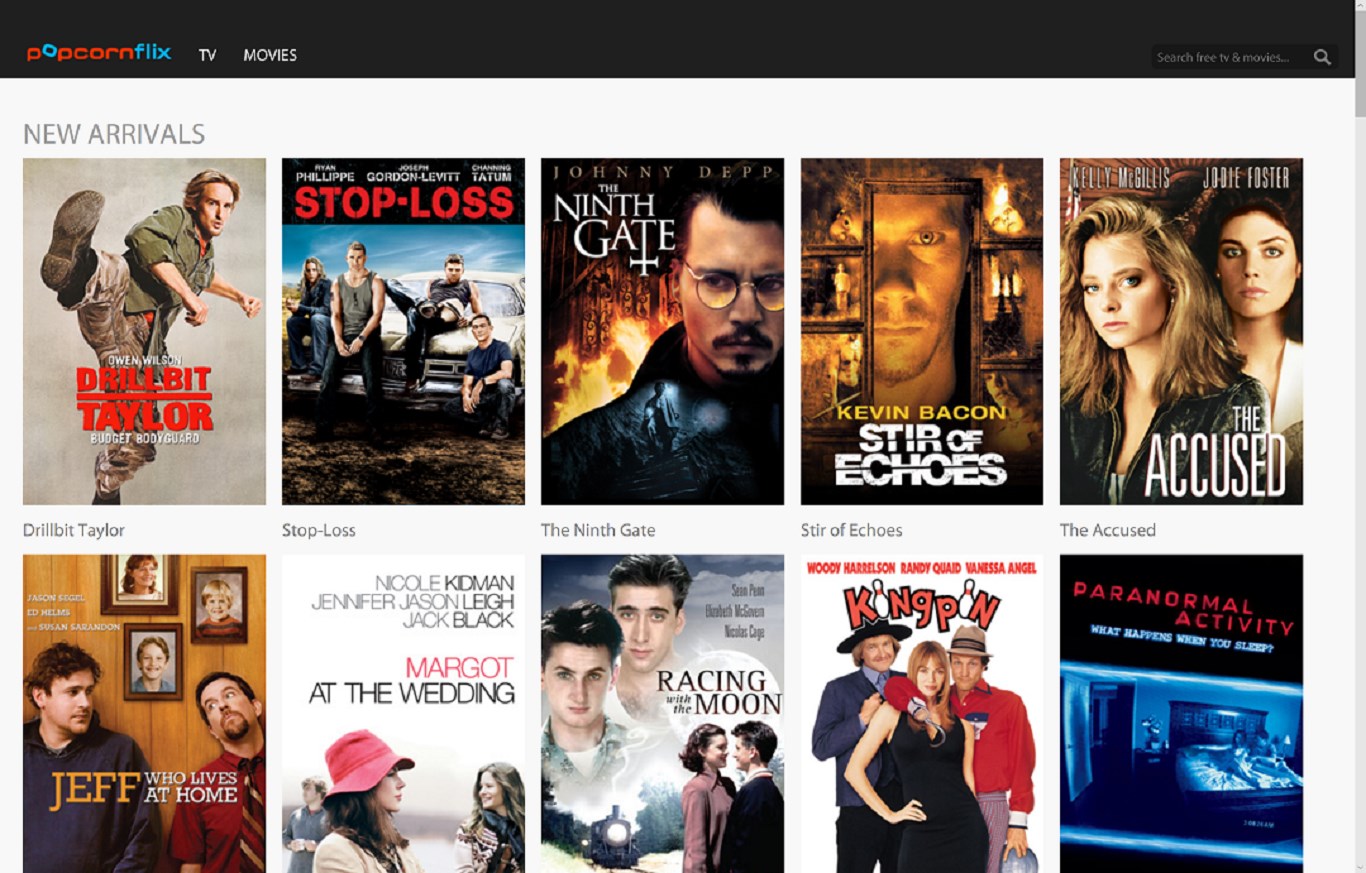This screenshot has height=873, width=1366.
Task: Click the NEW ARRIVALS heading
Action: (114, 134)
